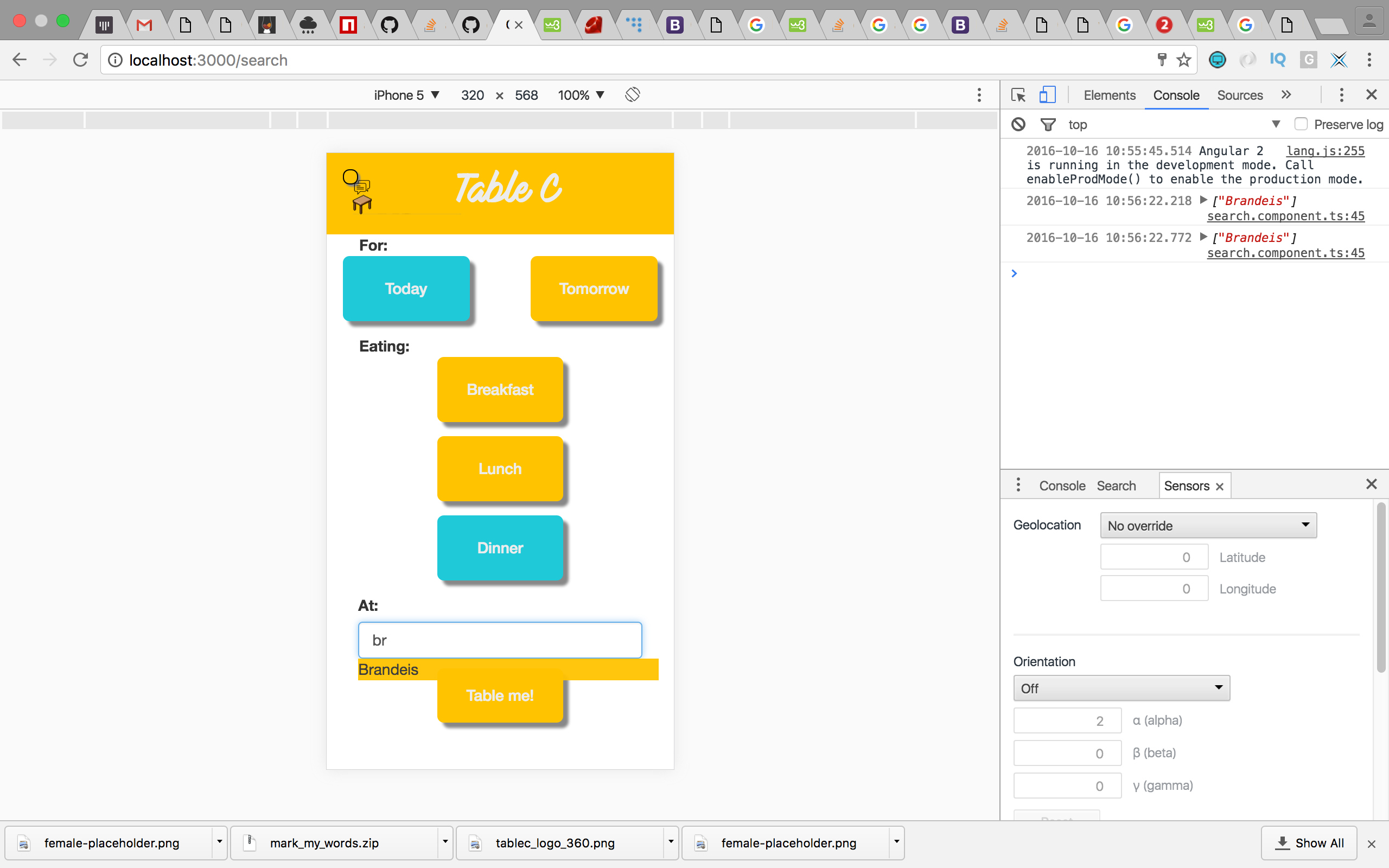This screenshot has height=868, width=1389.
Task: Enable the Preserve log checkbox
Action: pos(1301,124)
